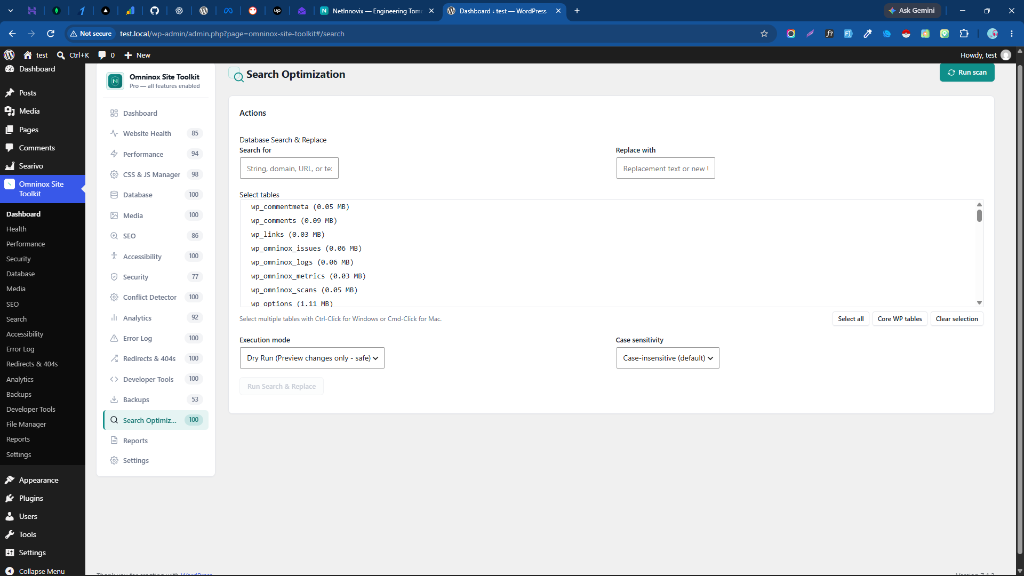Click the Search Optimization magnifier icon in panel
The image size is (1024, 576).
(x=114, y=420)
